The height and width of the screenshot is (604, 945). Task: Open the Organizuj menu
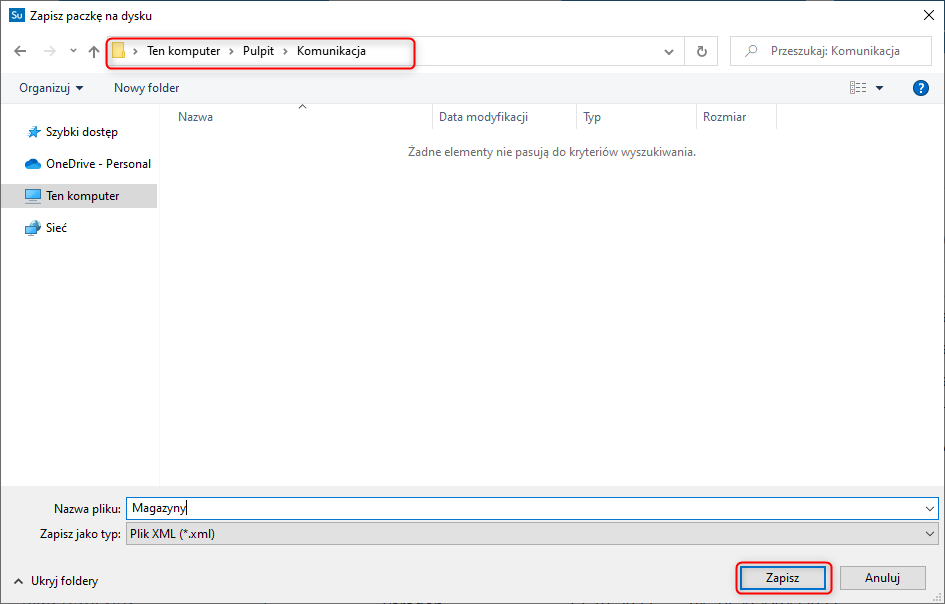(51, 88)
